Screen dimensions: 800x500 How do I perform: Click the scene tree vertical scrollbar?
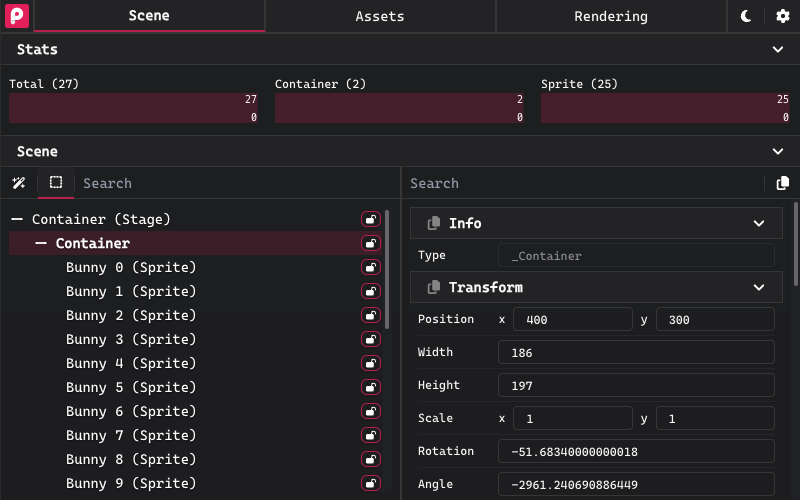(388, 270)
